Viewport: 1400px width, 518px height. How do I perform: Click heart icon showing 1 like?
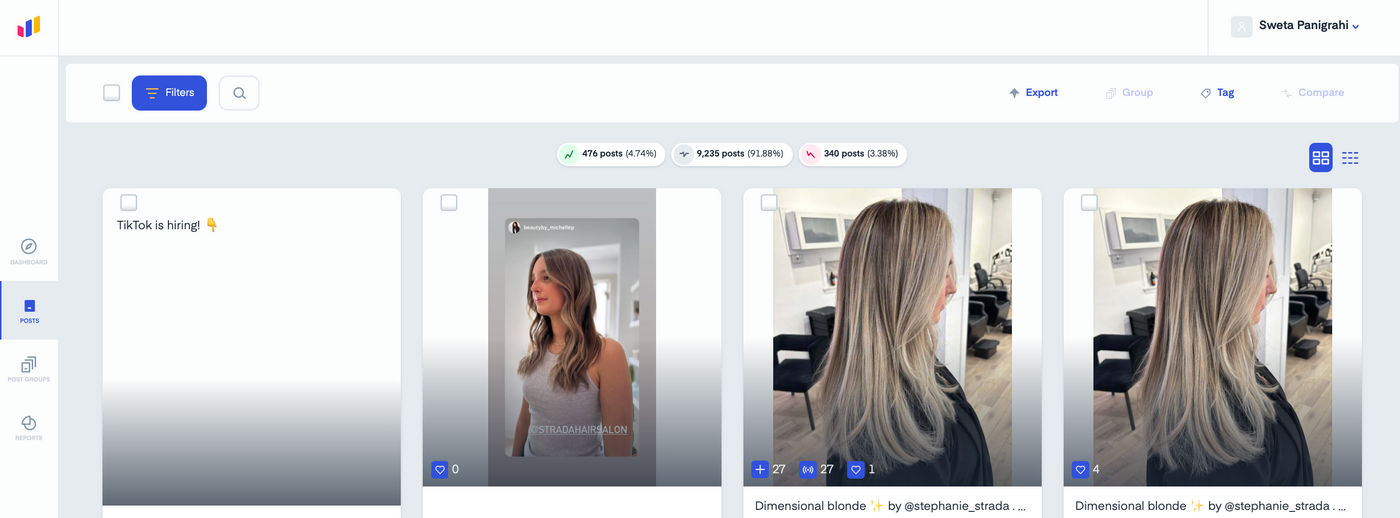click(x=855, y=469)
